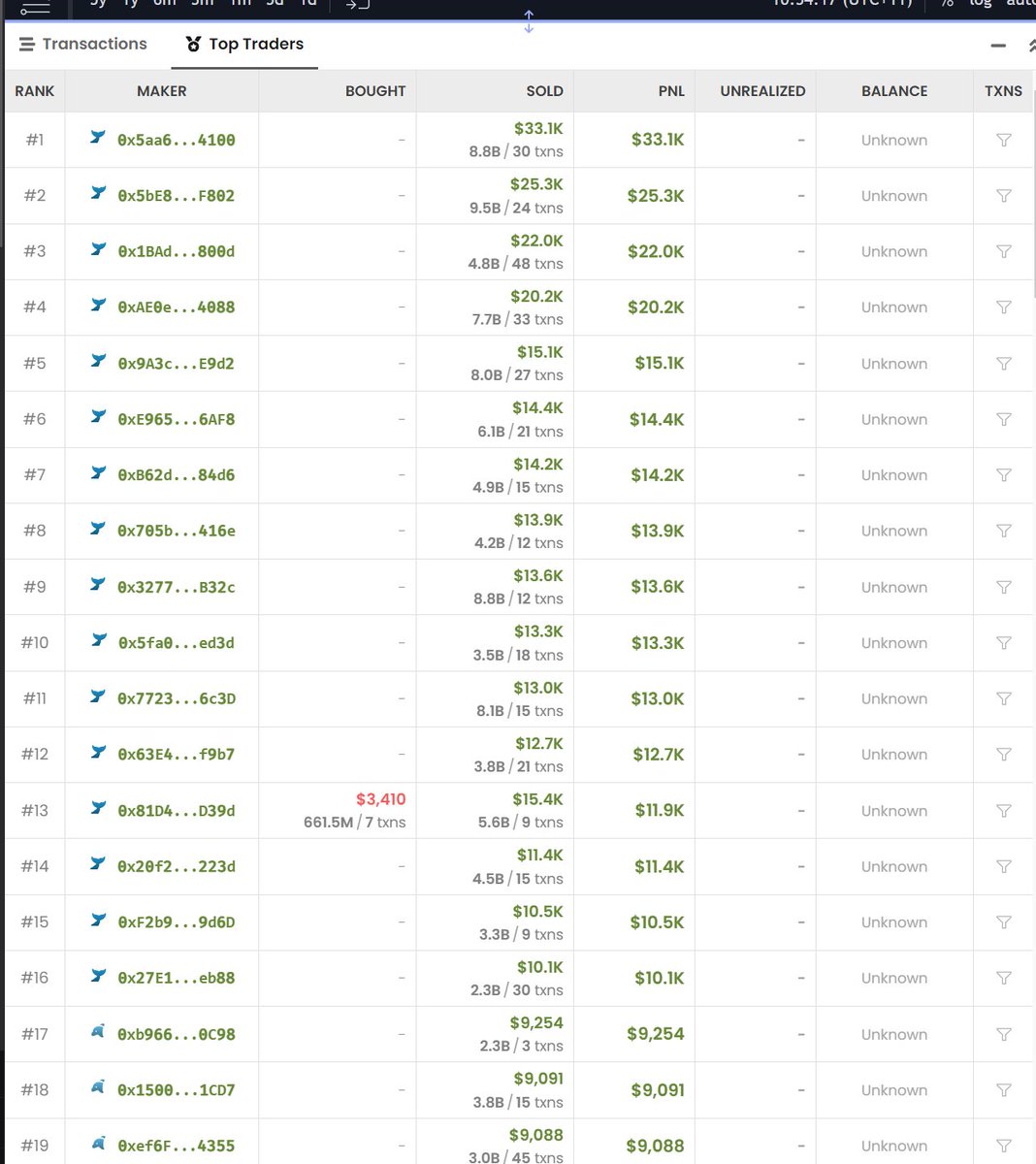Viewport: 1036px width, 1164px height.
Task: Open maker address 0x81D4...D39d
Action: click(177, 811)
